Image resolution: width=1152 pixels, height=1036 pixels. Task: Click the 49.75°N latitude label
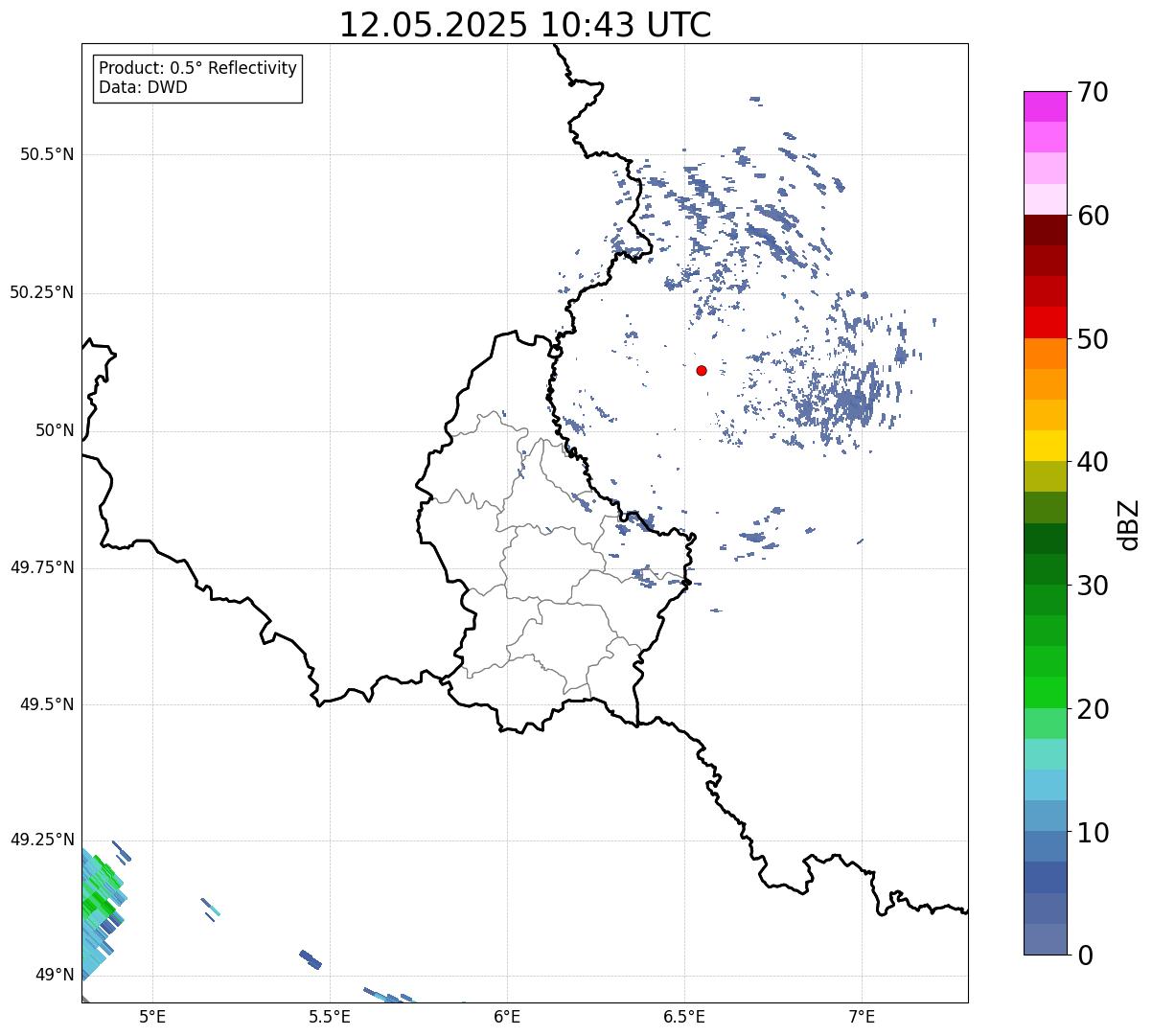point(42,567)
